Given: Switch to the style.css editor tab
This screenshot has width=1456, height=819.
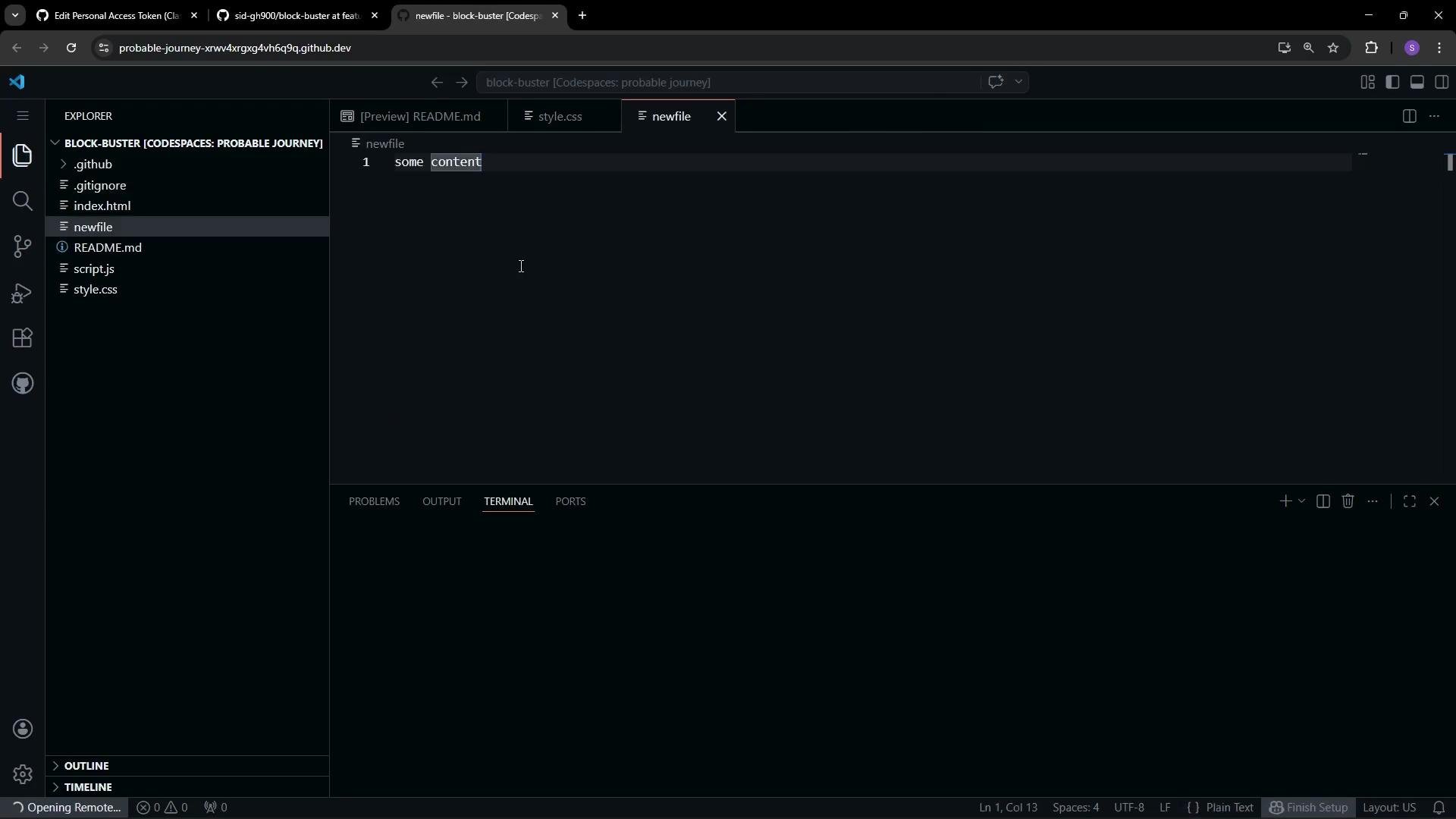Looking at the screenshot, I should tap(564, 116).
